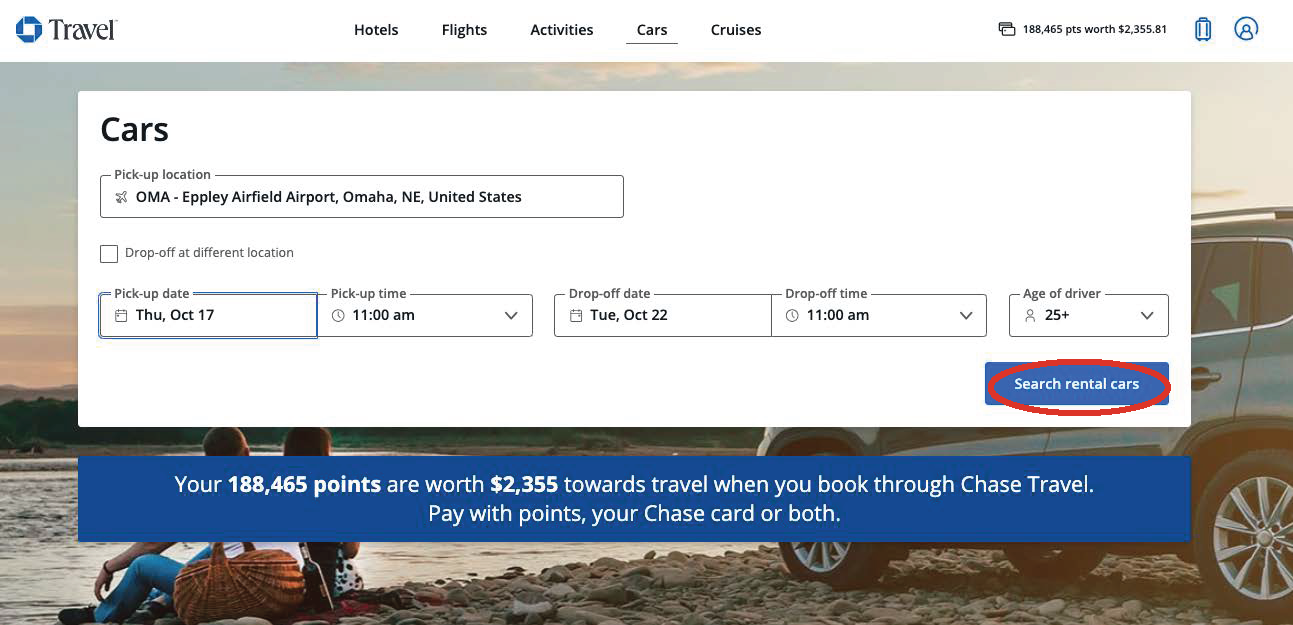Enable drop-off at different location checkbox
The height and width of the screenshot is (625, 1293).
tap(109, 254)
